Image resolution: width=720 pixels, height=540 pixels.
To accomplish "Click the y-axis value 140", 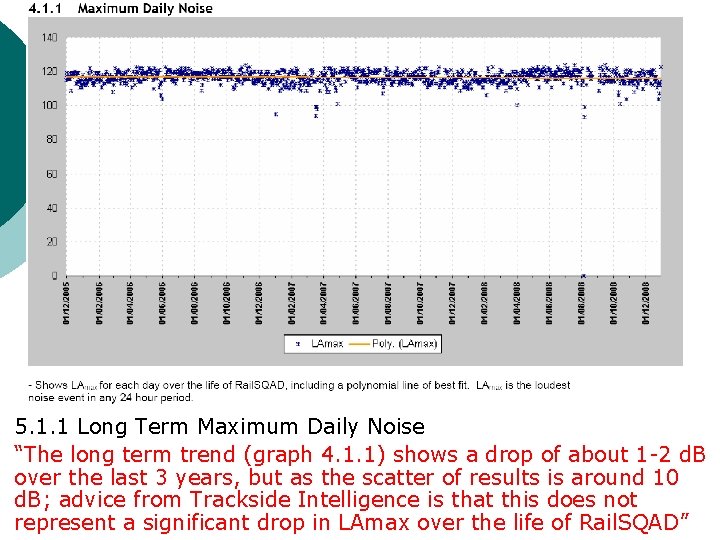I will pyautogui.click(x=50, y=38).
